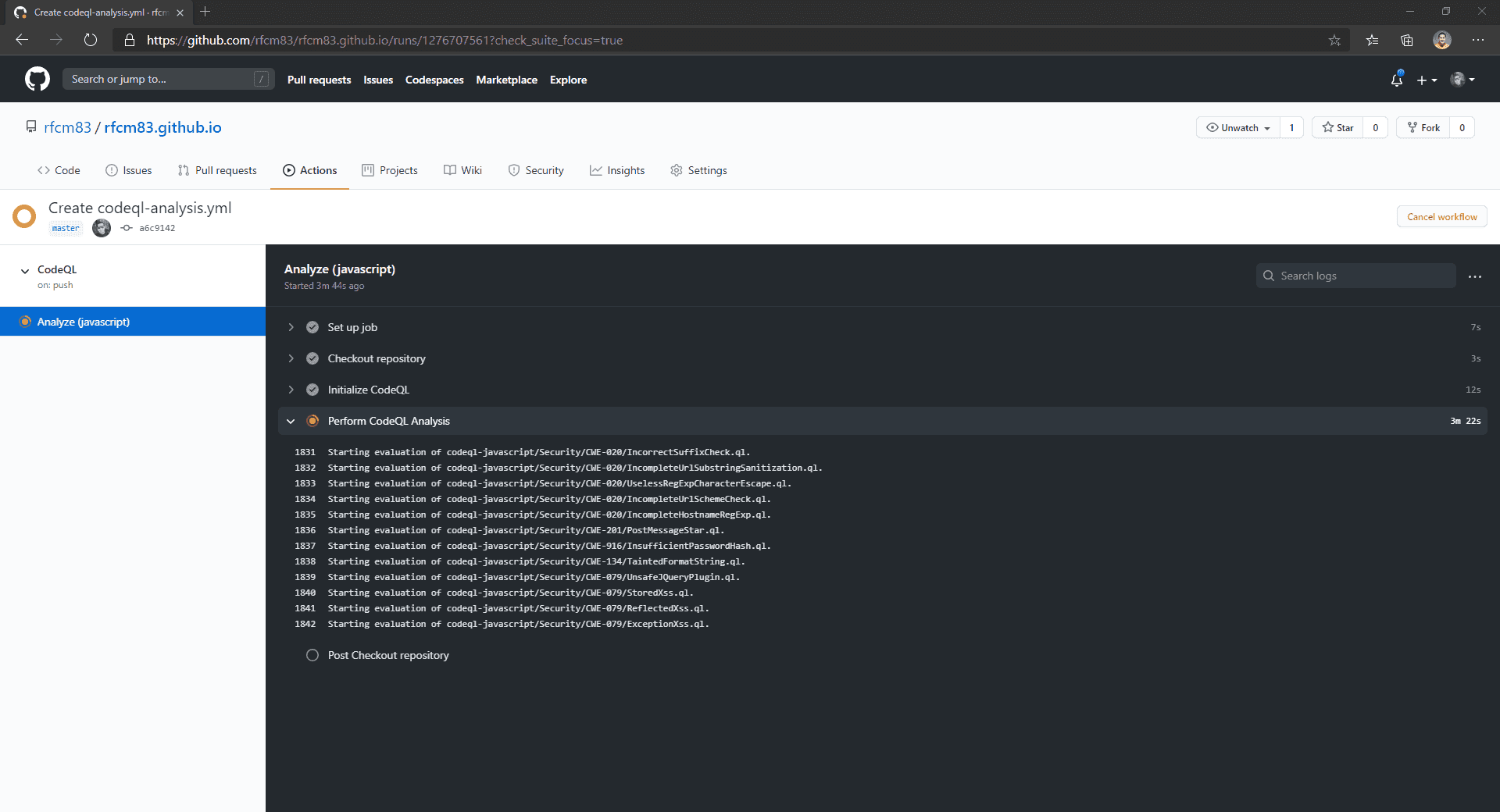This screenshot has width=1500, height=812.
Task: Switch to the Projects tab
Action: pos(390,170)
